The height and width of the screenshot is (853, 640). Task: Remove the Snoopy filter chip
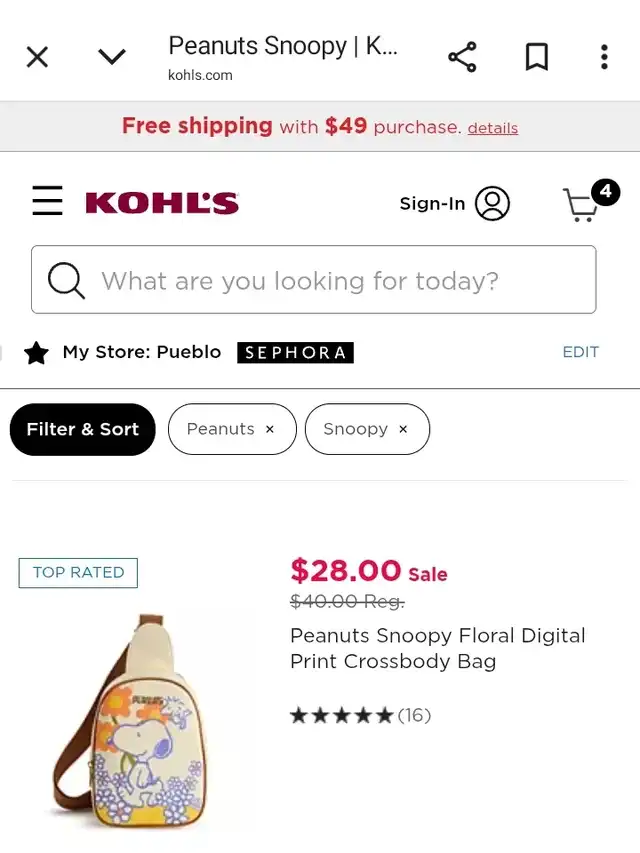403,429
